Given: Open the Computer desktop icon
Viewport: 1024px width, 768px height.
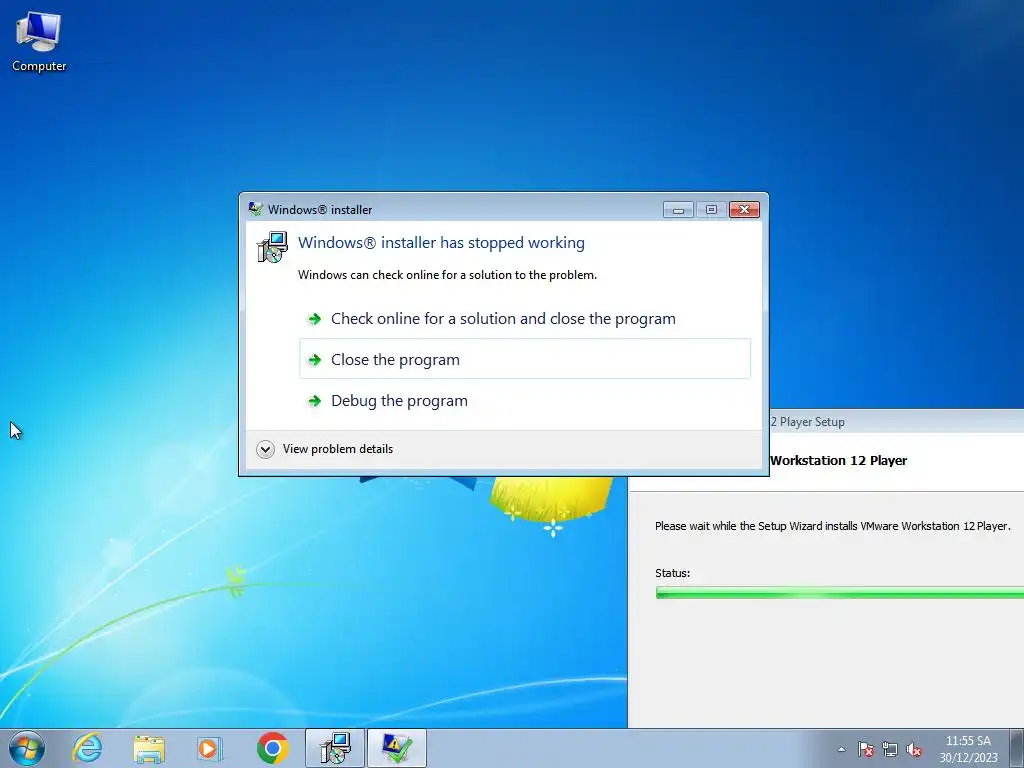Looking at the screenshot, I should point(39,42).
